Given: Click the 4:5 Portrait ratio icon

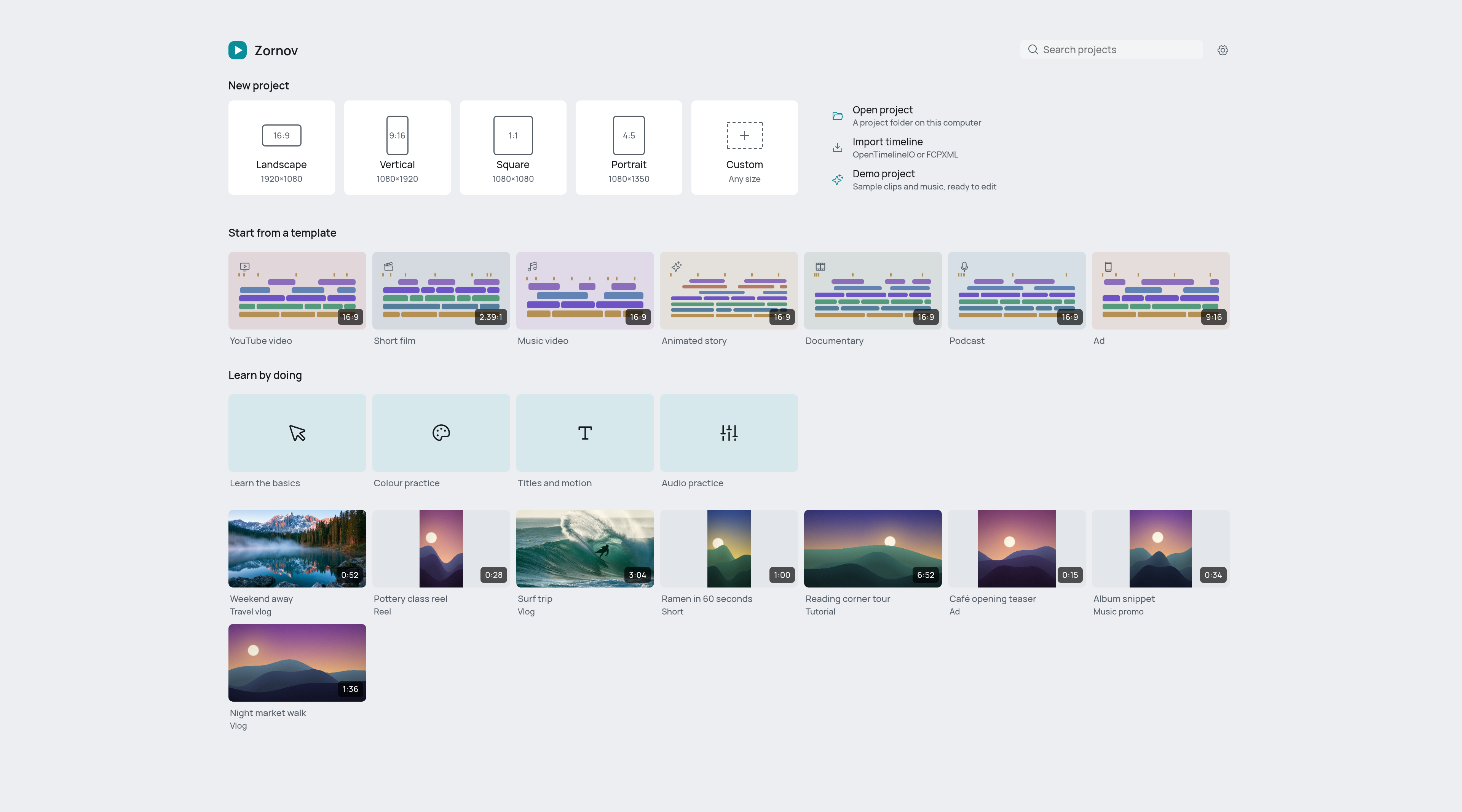Looking at the screenshot, I should (629, 135).
